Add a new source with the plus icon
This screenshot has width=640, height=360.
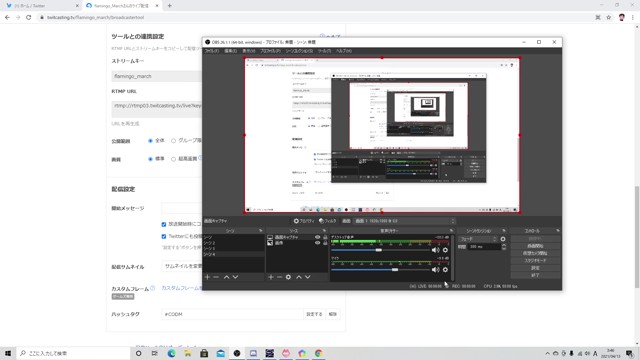[x=271, y=277]
